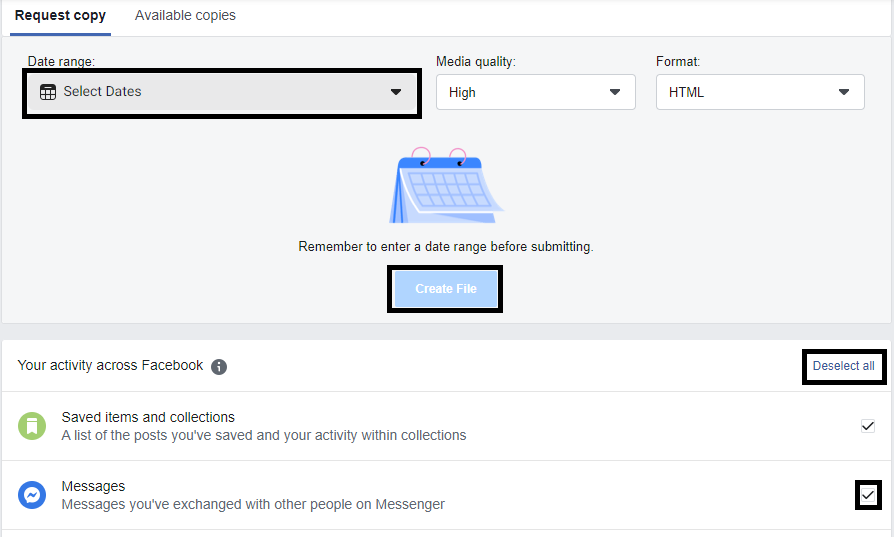Viewport: 894px width, 537px height.
Task: Open the Select Dates date range dropdown
Action: pos(220,92)
